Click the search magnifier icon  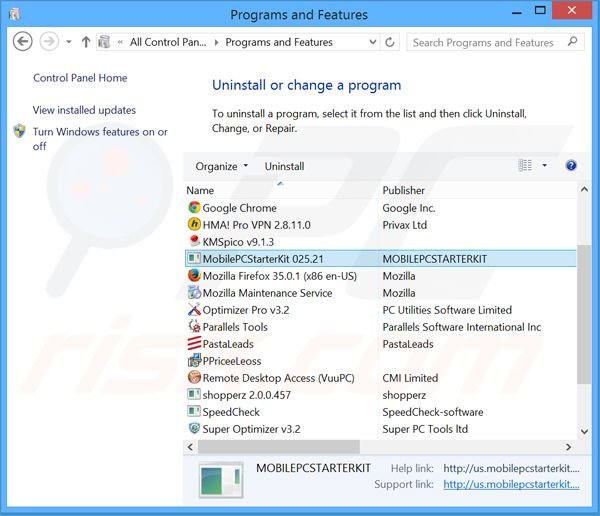tap(572, 41)
